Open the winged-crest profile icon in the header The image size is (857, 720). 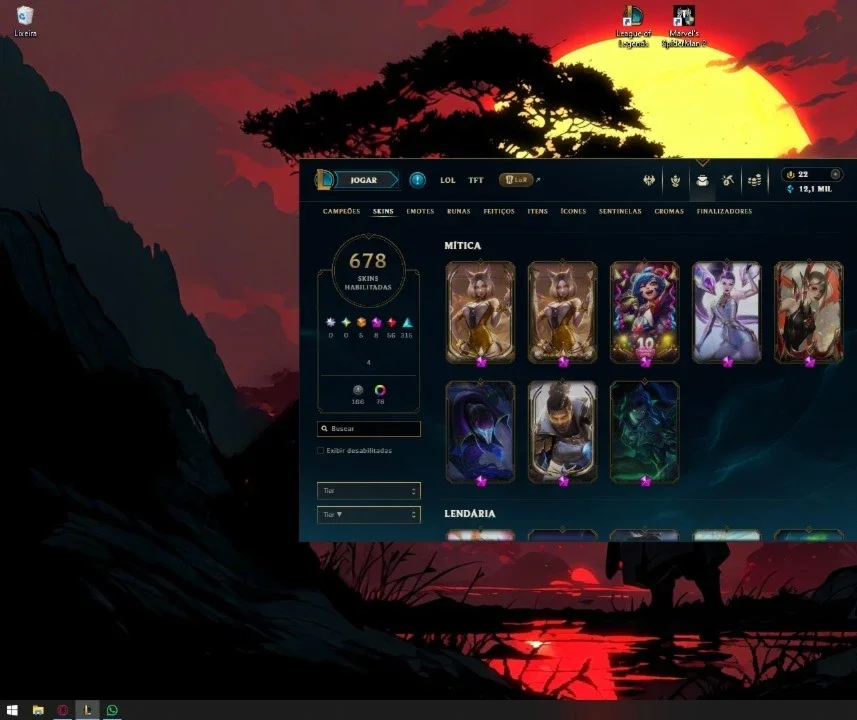click(x=649, y=180)
